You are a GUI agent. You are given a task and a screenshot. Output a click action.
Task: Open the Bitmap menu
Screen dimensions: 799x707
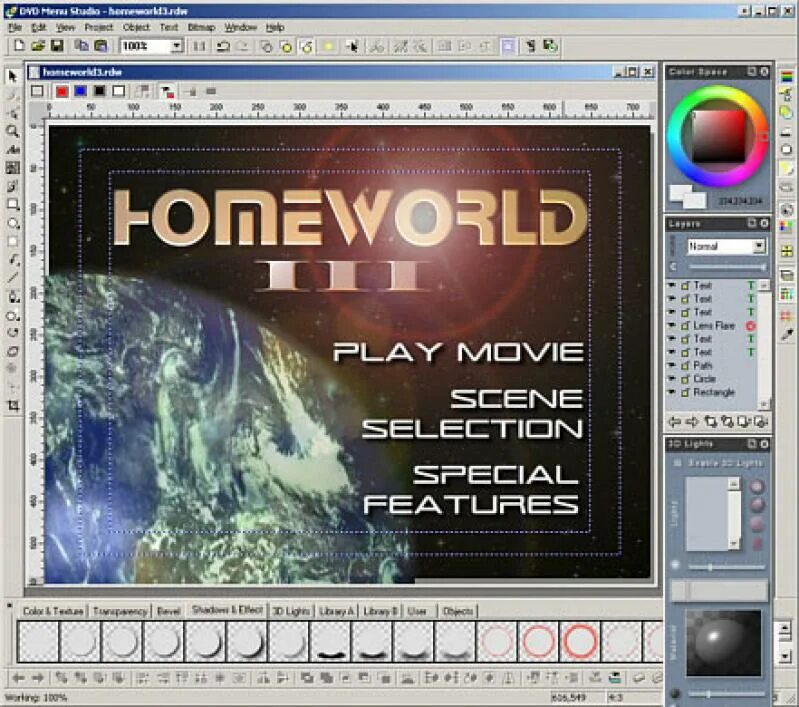tap(201, 27)
